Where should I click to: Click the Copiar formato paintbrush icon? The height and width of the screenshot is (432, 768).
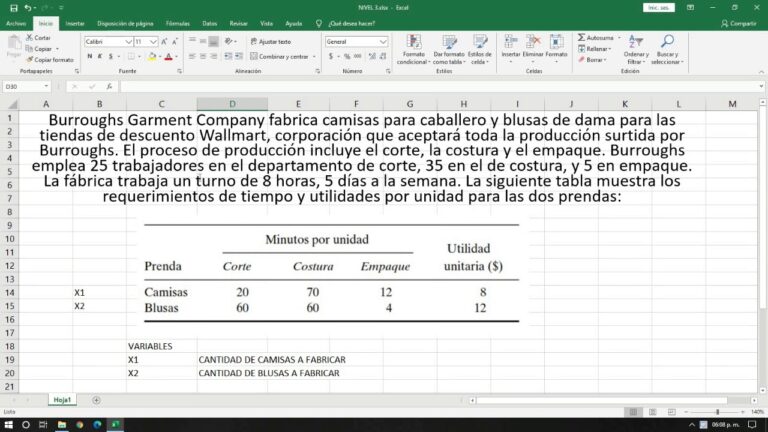click(30, 59)
